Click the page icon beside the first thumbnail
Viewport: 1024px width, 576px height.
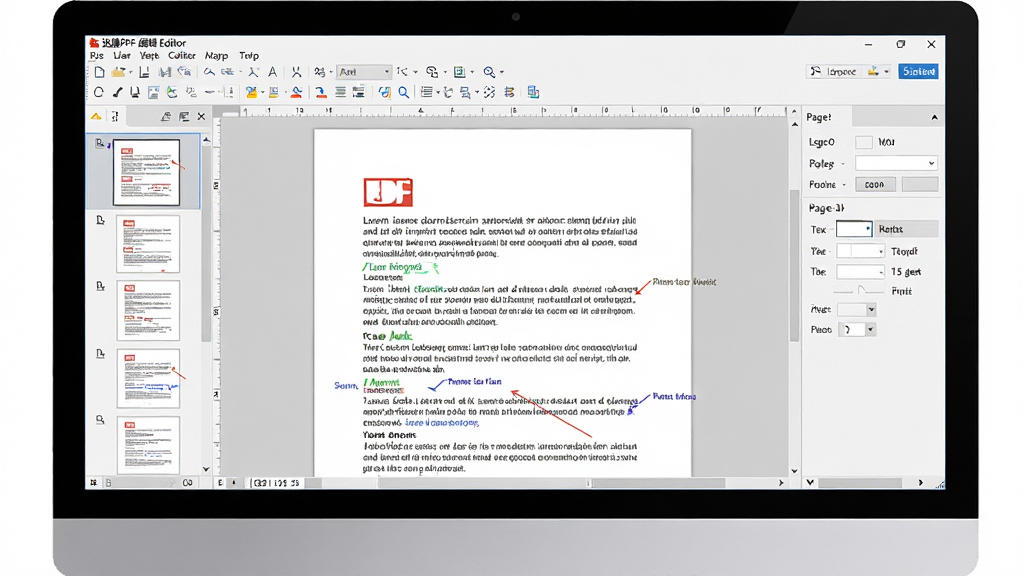(100, 143)
